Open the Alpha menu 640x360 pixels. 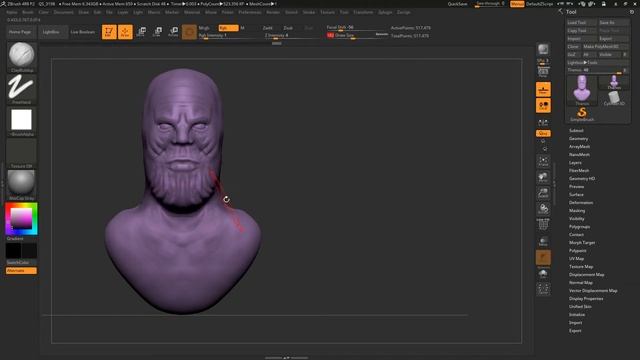[x=12, y=12]
